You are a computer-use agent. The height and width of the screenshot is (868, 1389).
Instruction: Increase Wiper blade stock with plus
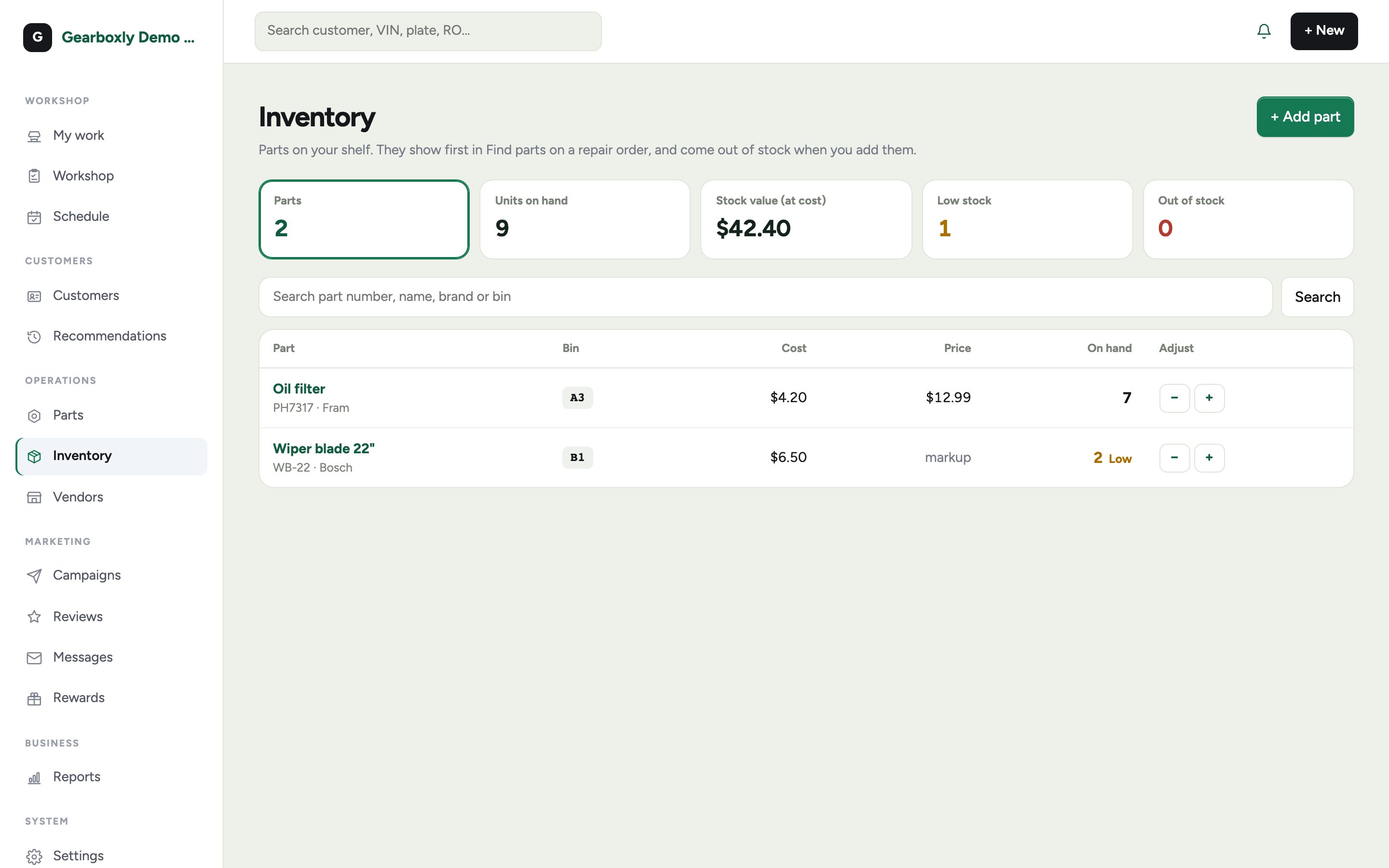pos(1209,458)
